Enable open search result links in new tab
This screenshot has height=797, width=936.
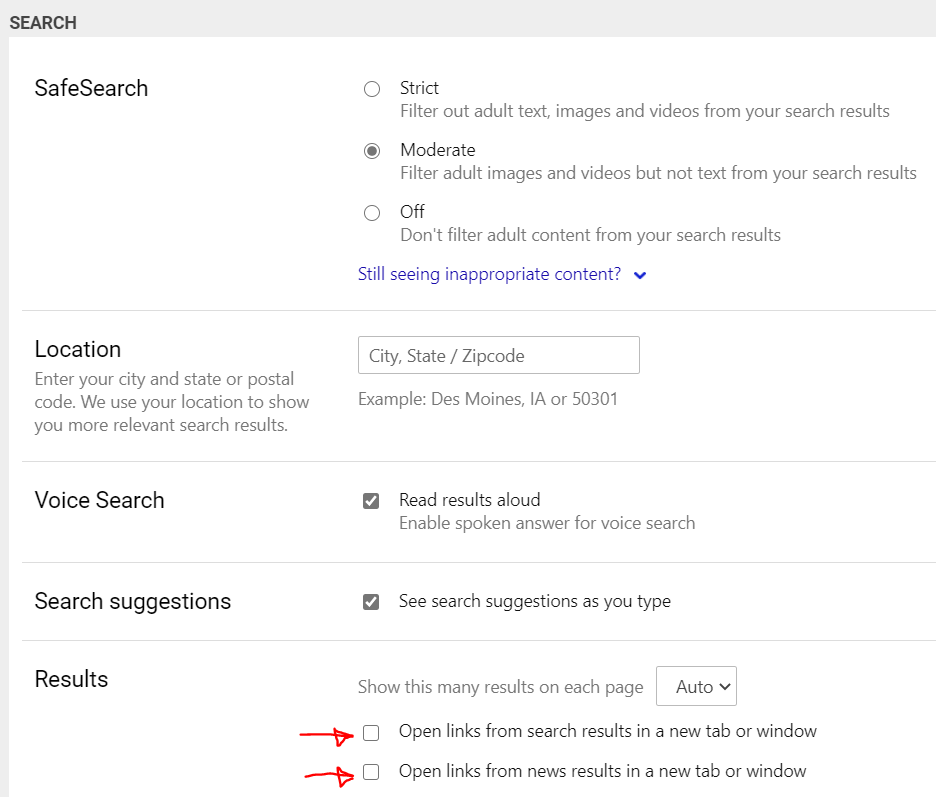pyautogui.click(x=371, y=733)
